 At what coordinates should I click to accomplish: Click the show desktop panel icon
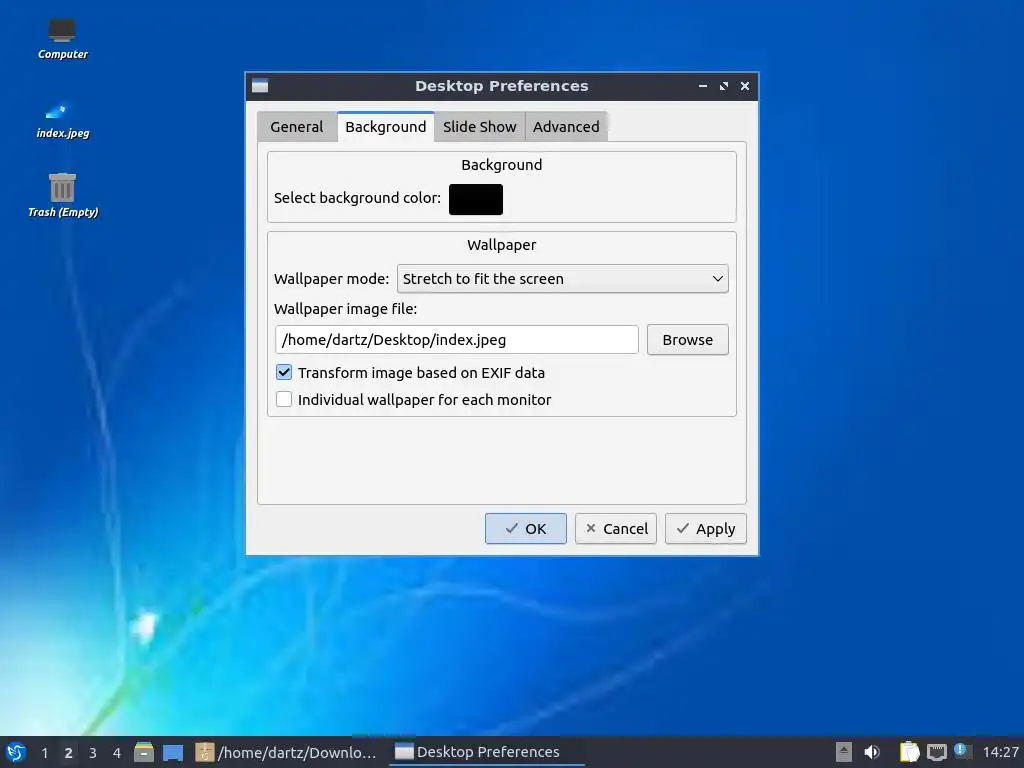click(x=173, y=753)
